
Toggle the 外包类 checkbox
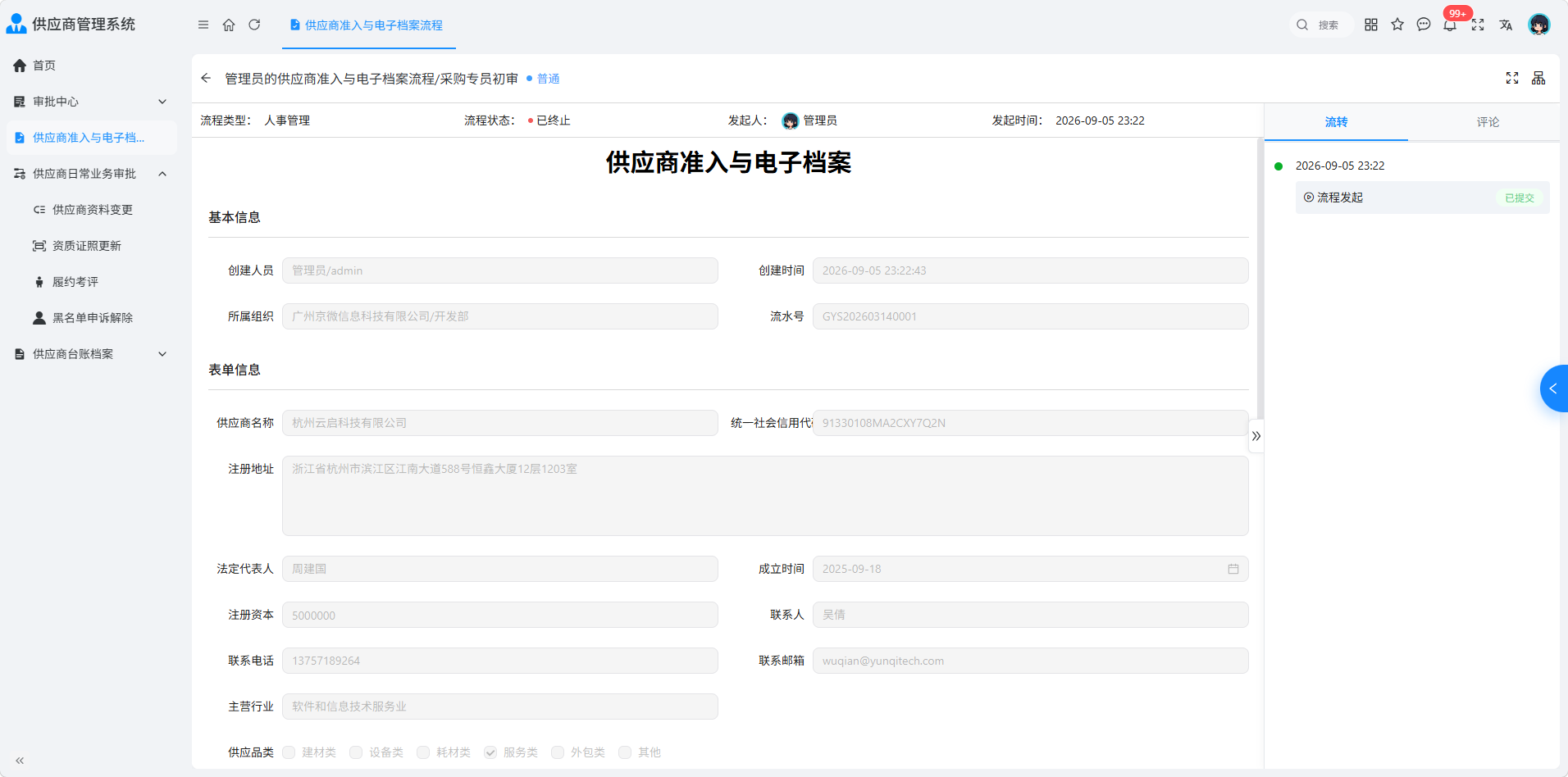tap(558, 752)
